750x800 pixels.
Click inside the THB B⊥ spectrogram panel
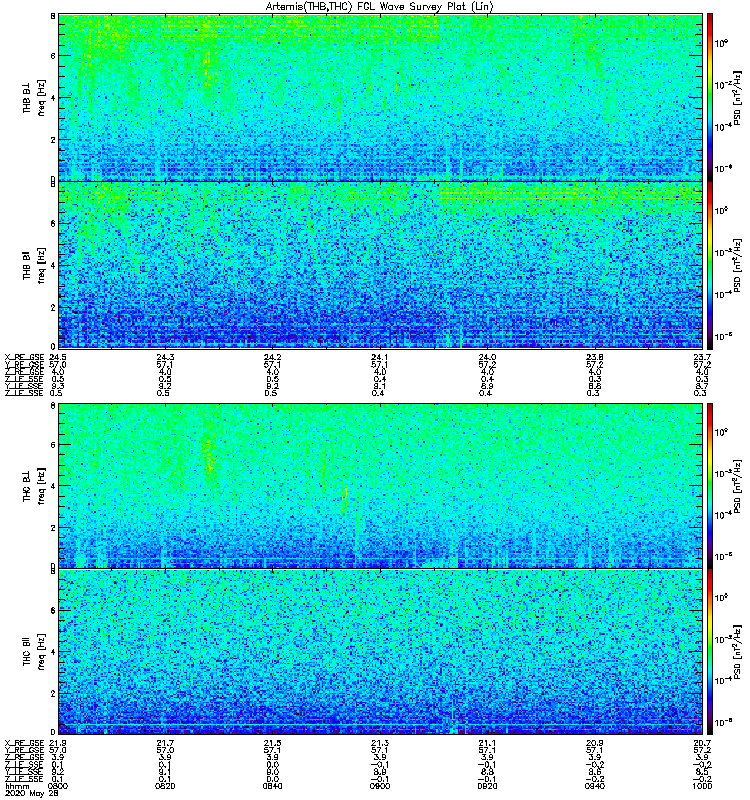[380, 97]
